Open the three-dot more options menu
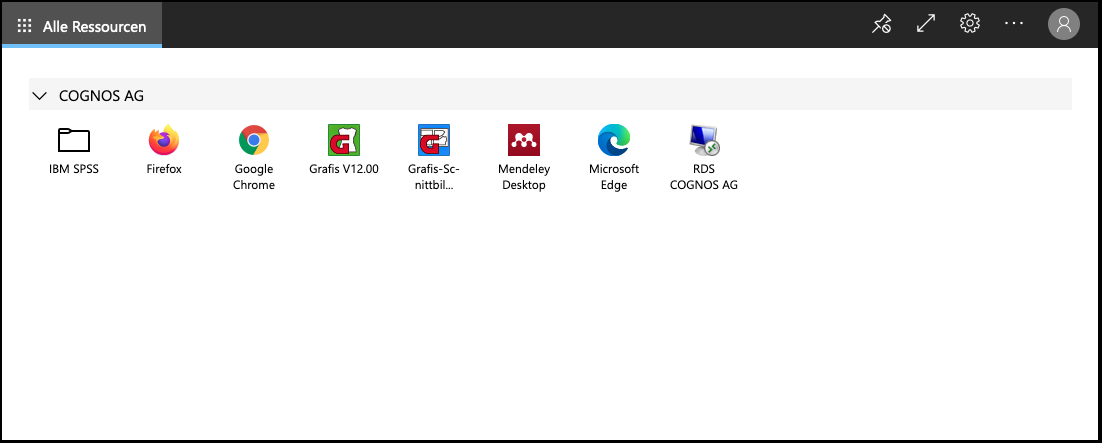This screenshot has width=1102, height=443. point(1014,24)
